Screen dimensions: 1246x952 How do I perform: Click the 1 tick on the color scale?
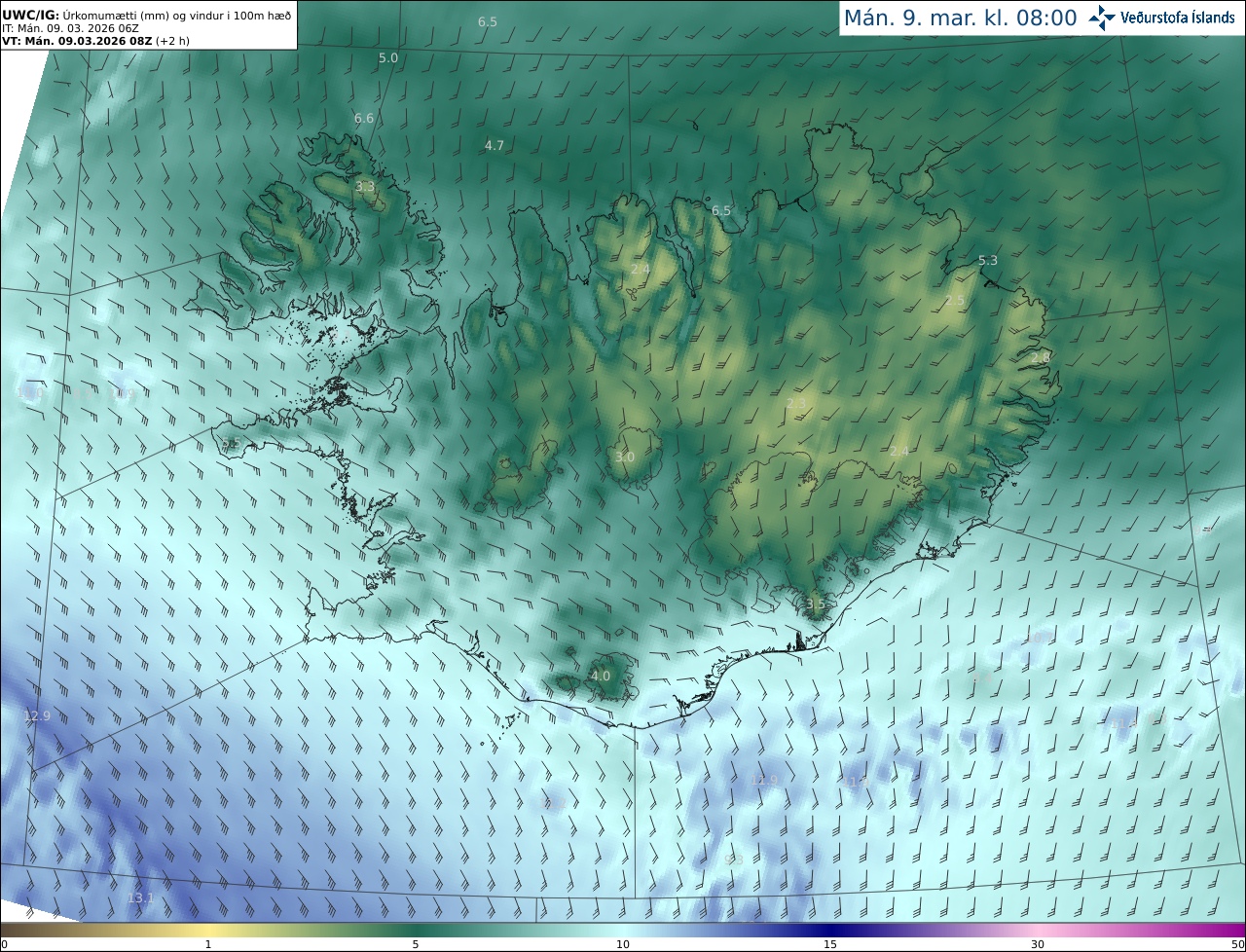click(x=208, y=944)
